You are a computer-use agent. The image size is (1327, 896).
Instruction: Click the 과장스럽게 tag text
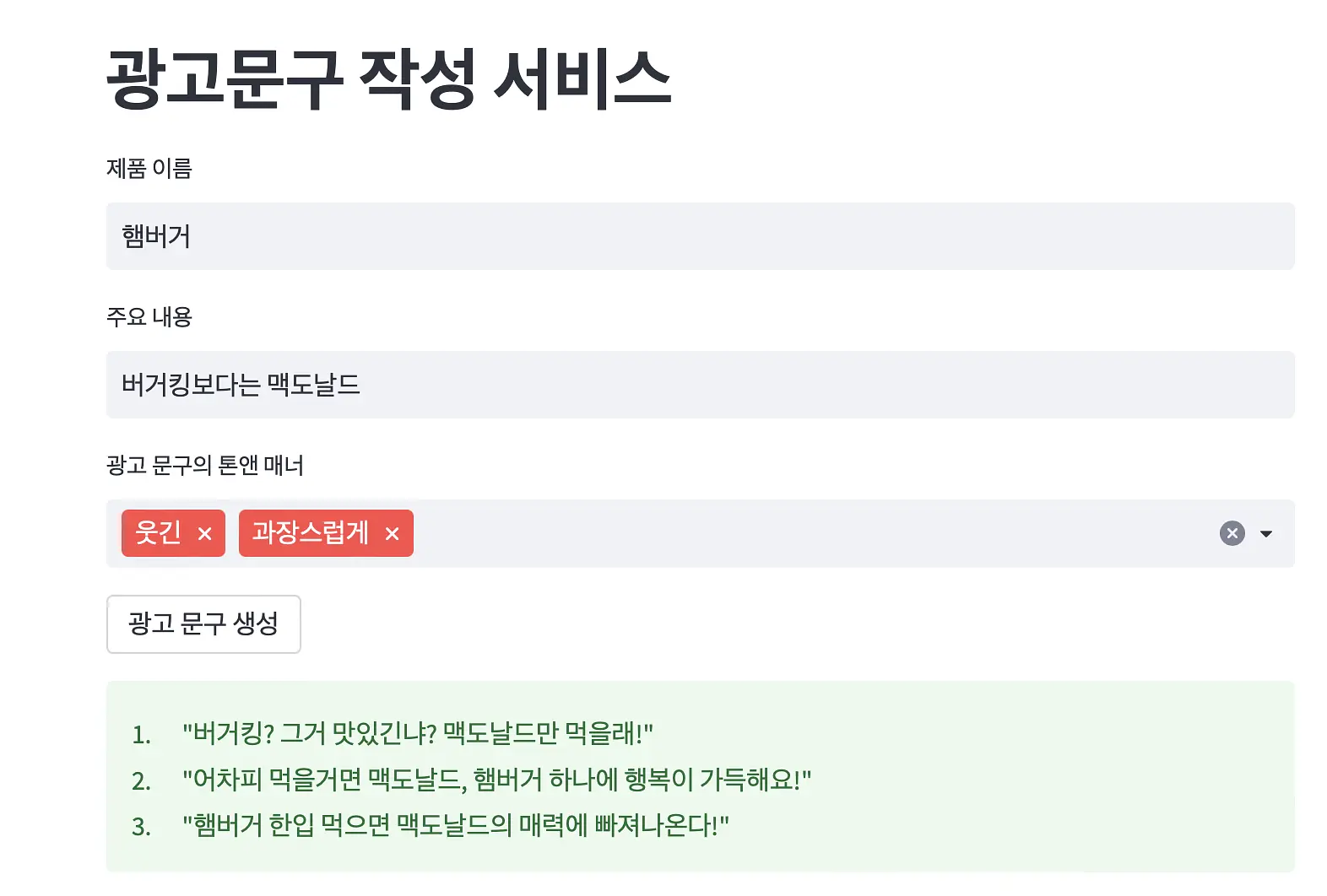tap(310, 533)
